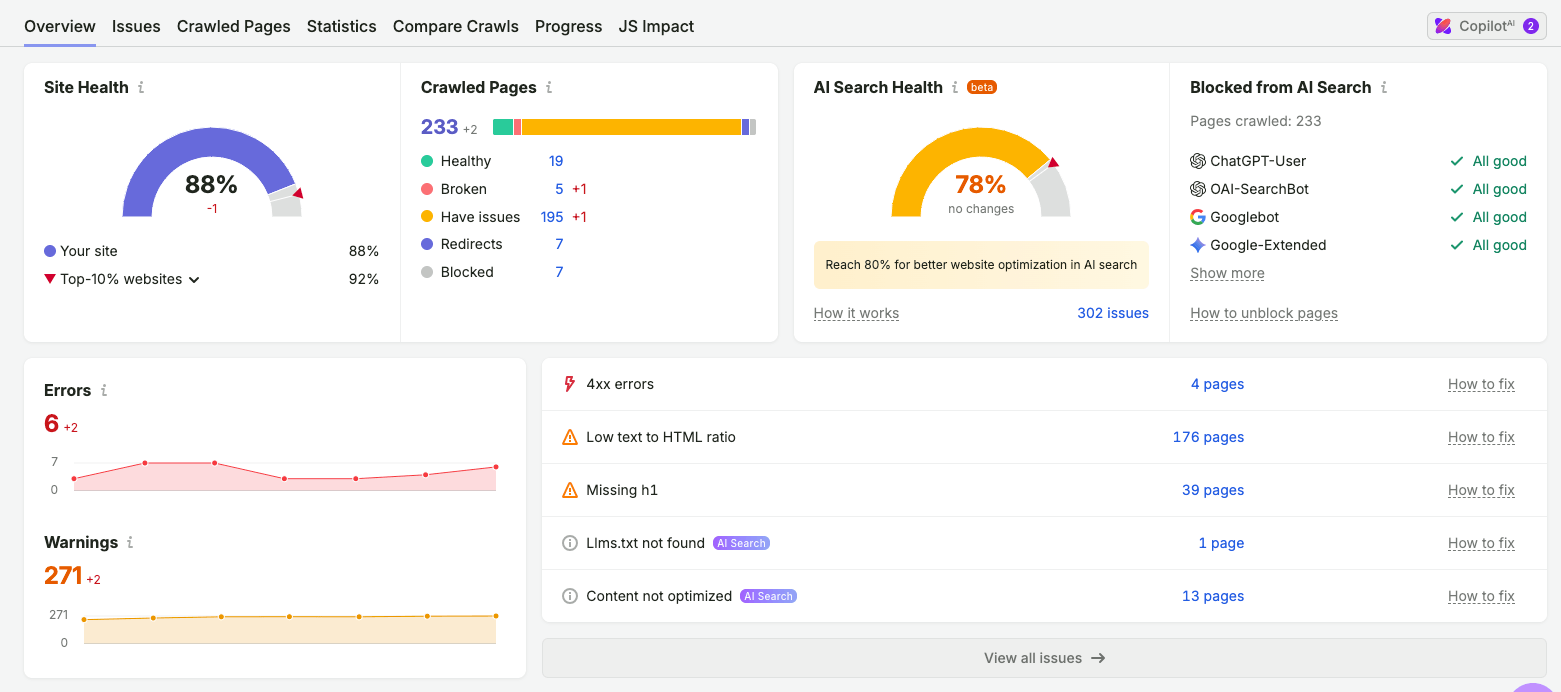Click info circle icon for Content not optimized

pos(570,596)
